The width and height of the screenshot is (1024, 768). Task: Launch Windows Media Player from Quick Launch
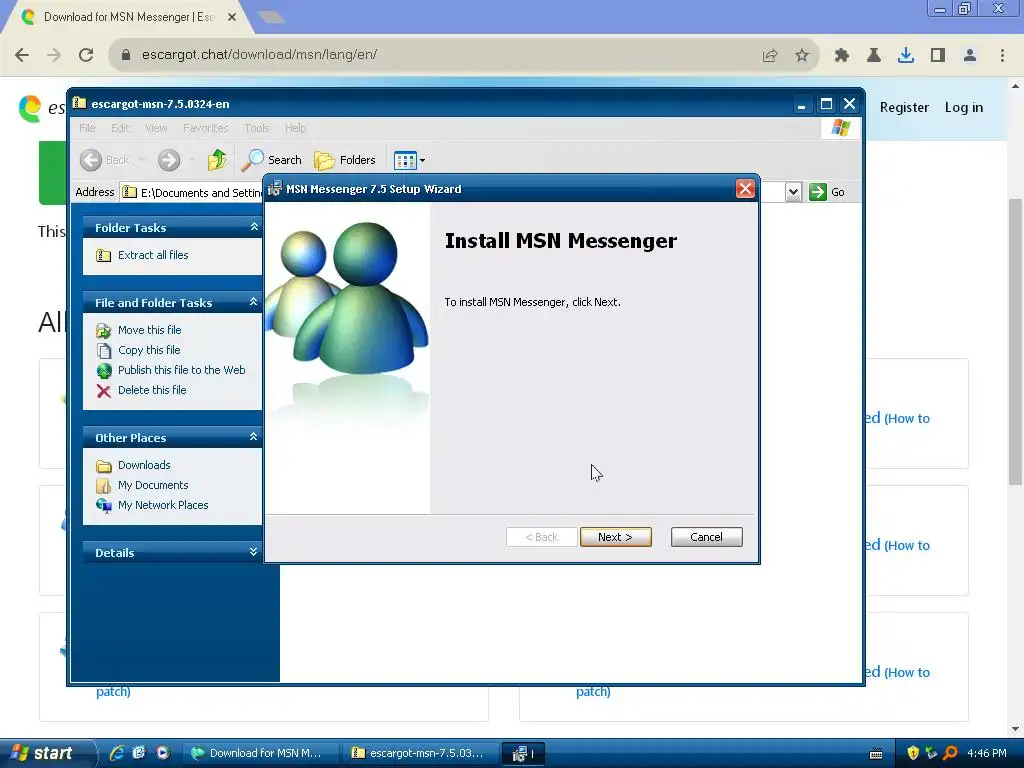pyautogui.click(x=163, y=753)
